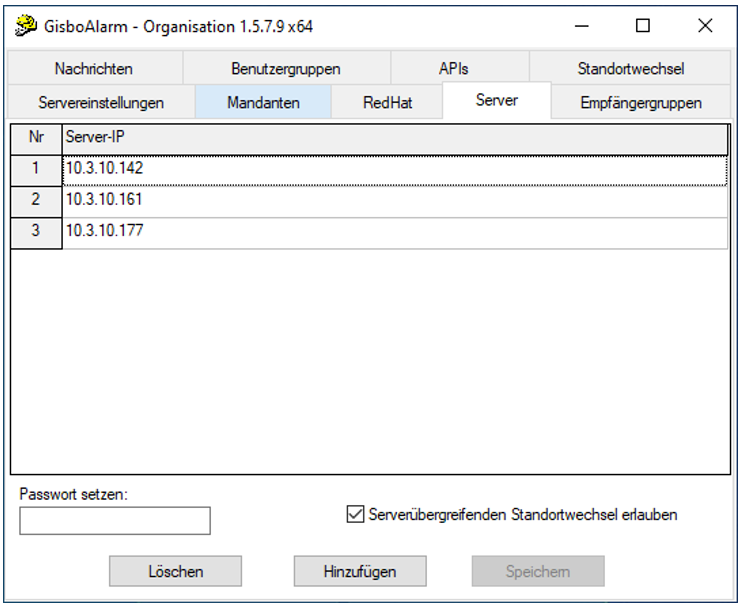742x607 pixels.
Task: Minimize the GisboAlarm window
Action: coord(582,26)
